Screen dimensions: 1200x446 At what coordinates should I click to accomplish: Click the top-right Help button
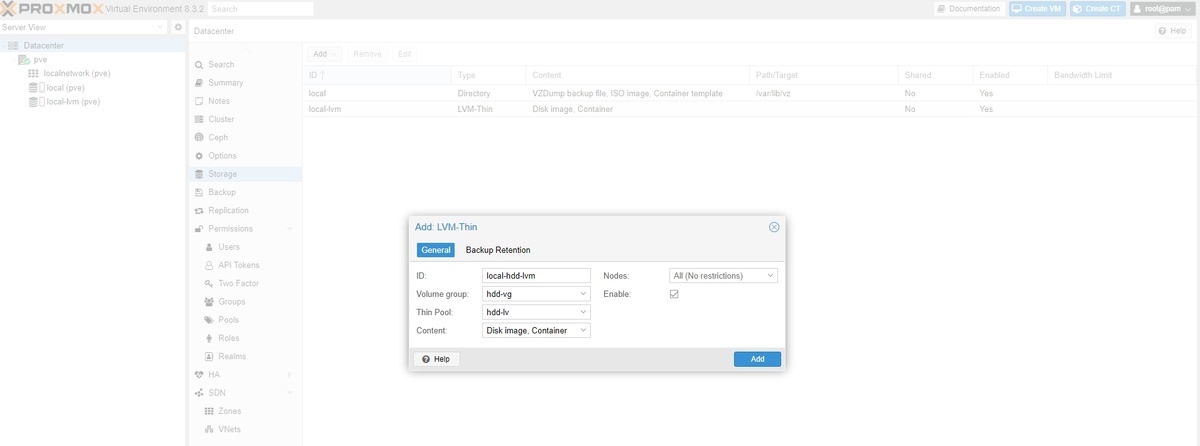[x=1172, y=31]
